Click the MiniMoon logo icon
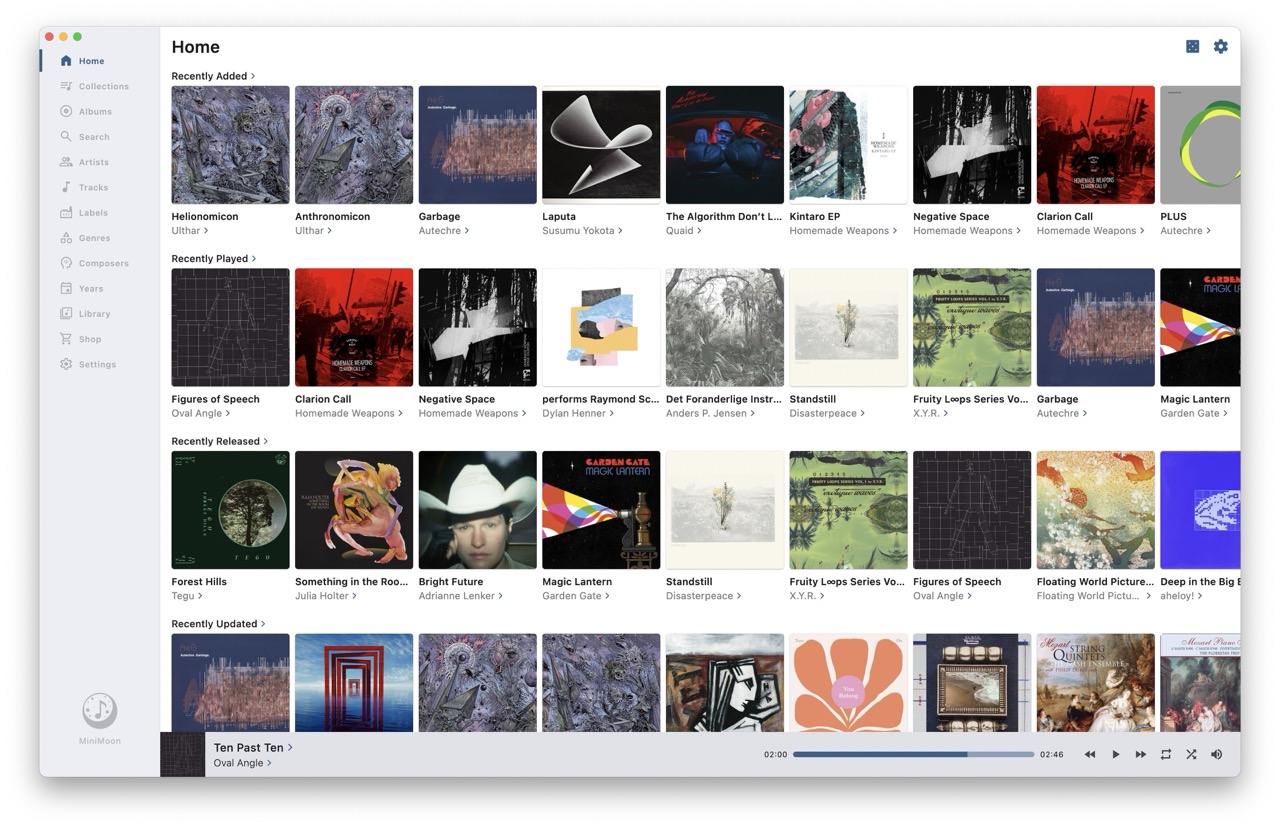The image size is (1280, 829). (x=100, y=711)
